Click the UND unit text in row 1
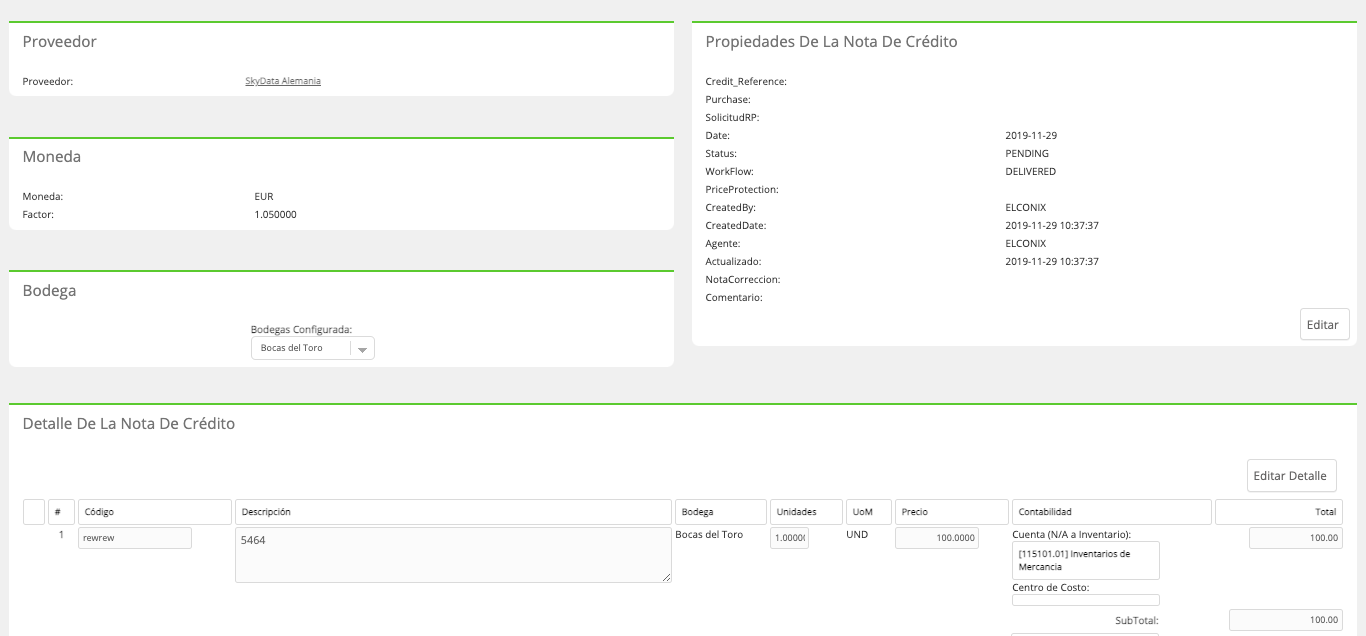This screenshot has height=636, width=1366. pyautogui.click(x=856, y=535)
